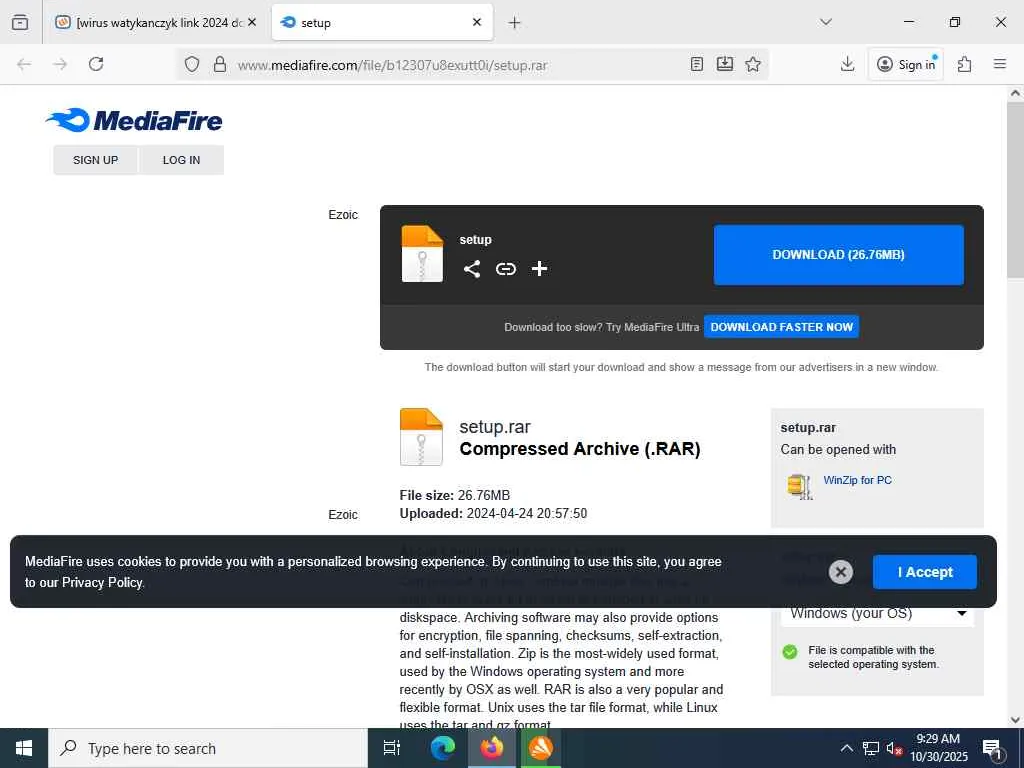
Task: Open the Firefox View icon at tab strip
Action: click(x=20, y=22)
